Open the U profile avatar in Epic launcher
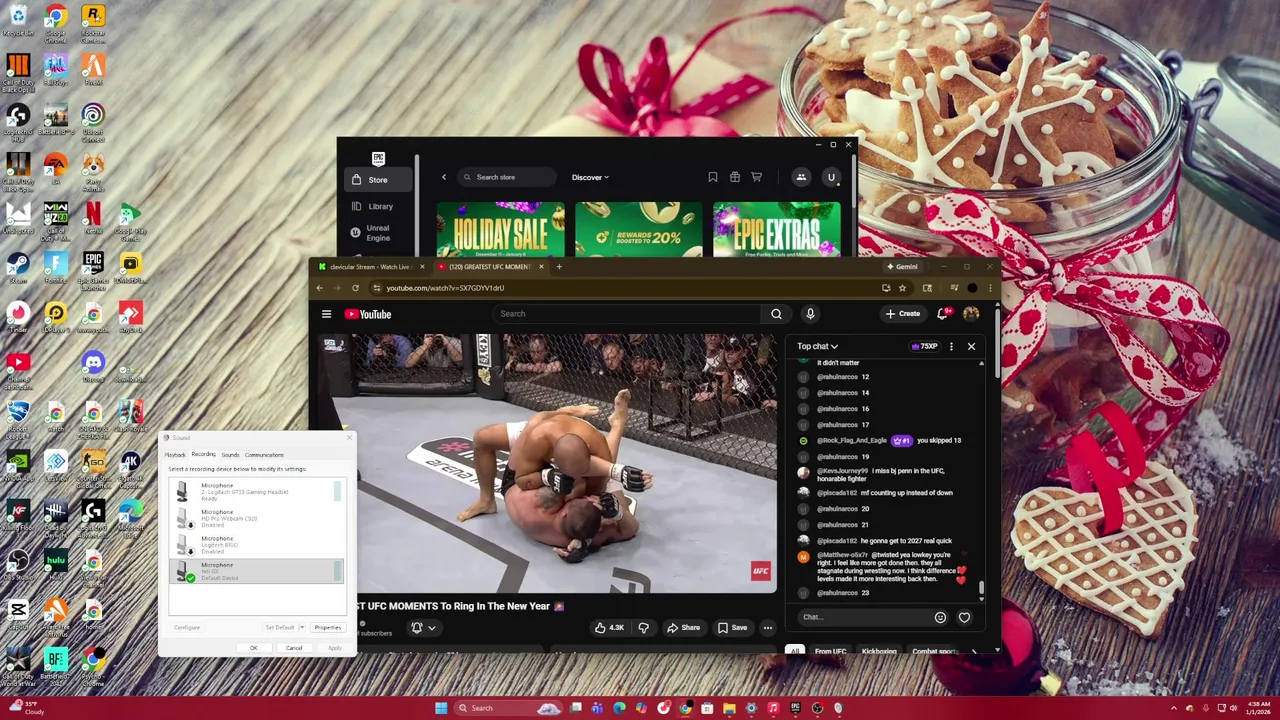Screen dimensions: 1280x720 (x=830, y=177)
